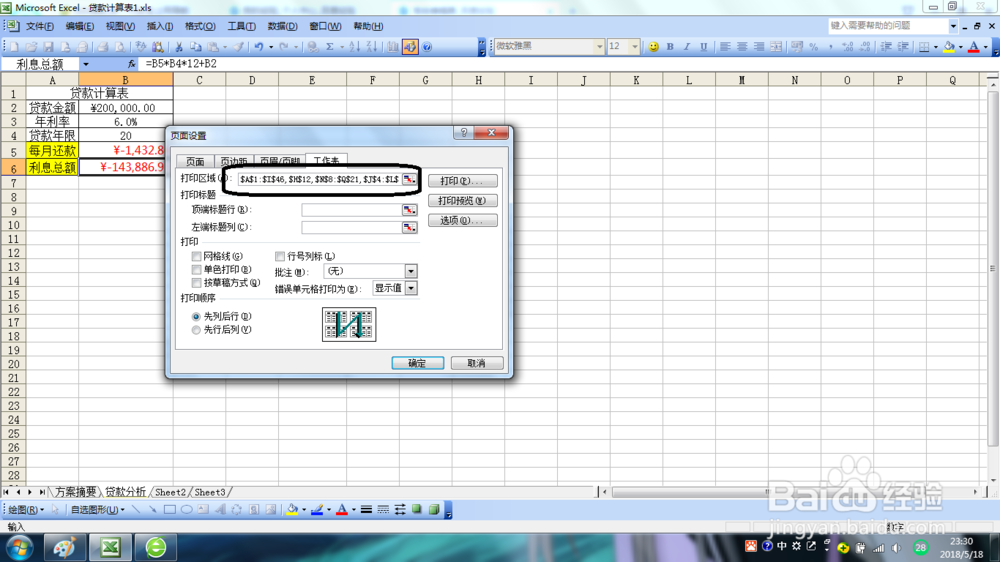Expand the Borders dropdown arrow
This screenshot has height=562, width=1000.
(x=935, y=47)
